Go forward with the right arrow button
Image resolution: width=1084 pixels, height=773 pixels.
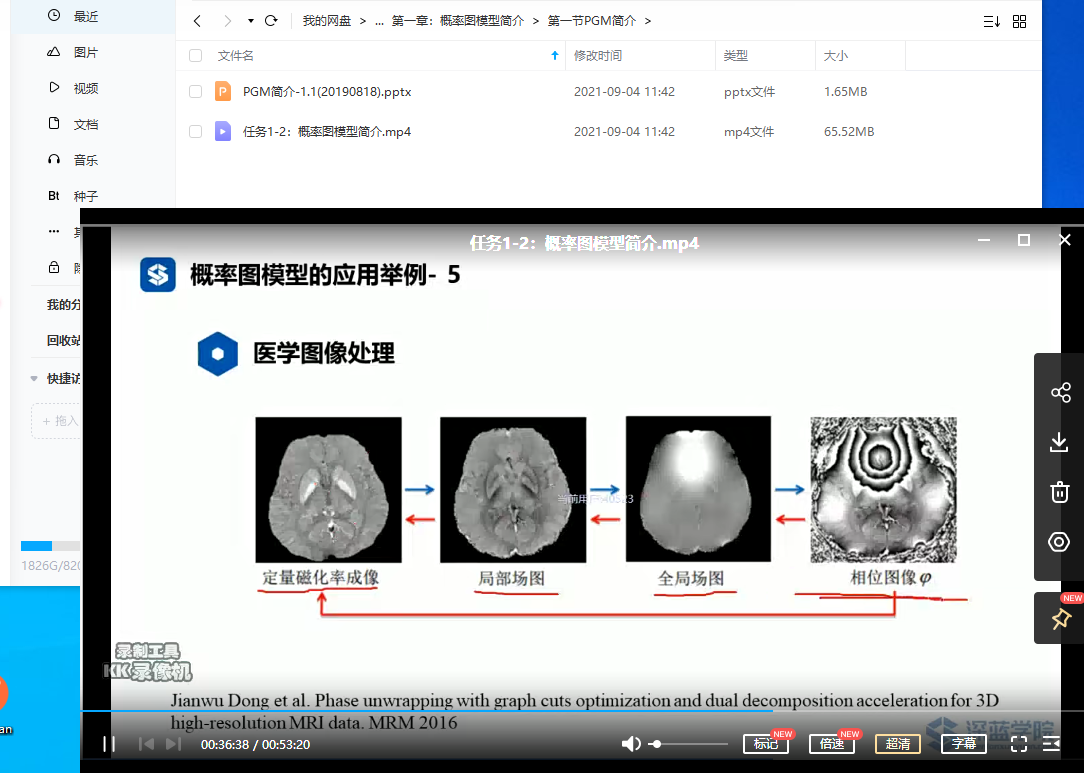tap(227, 21)
